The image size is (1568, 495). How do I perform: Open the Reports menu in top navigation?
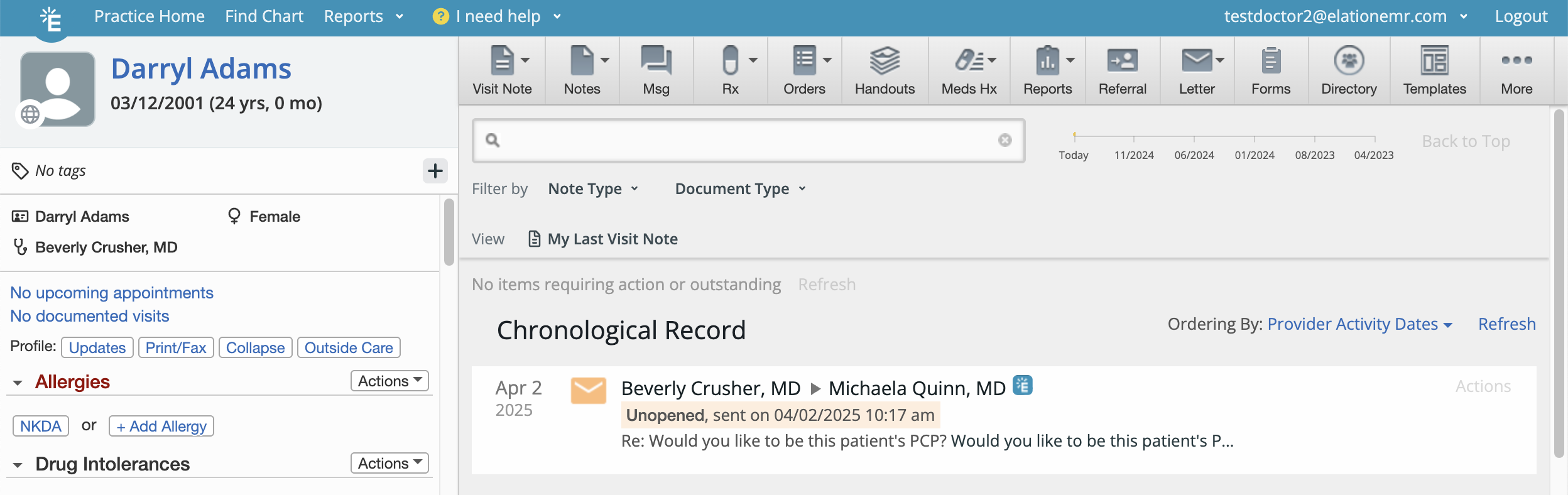tap(363, 16)
